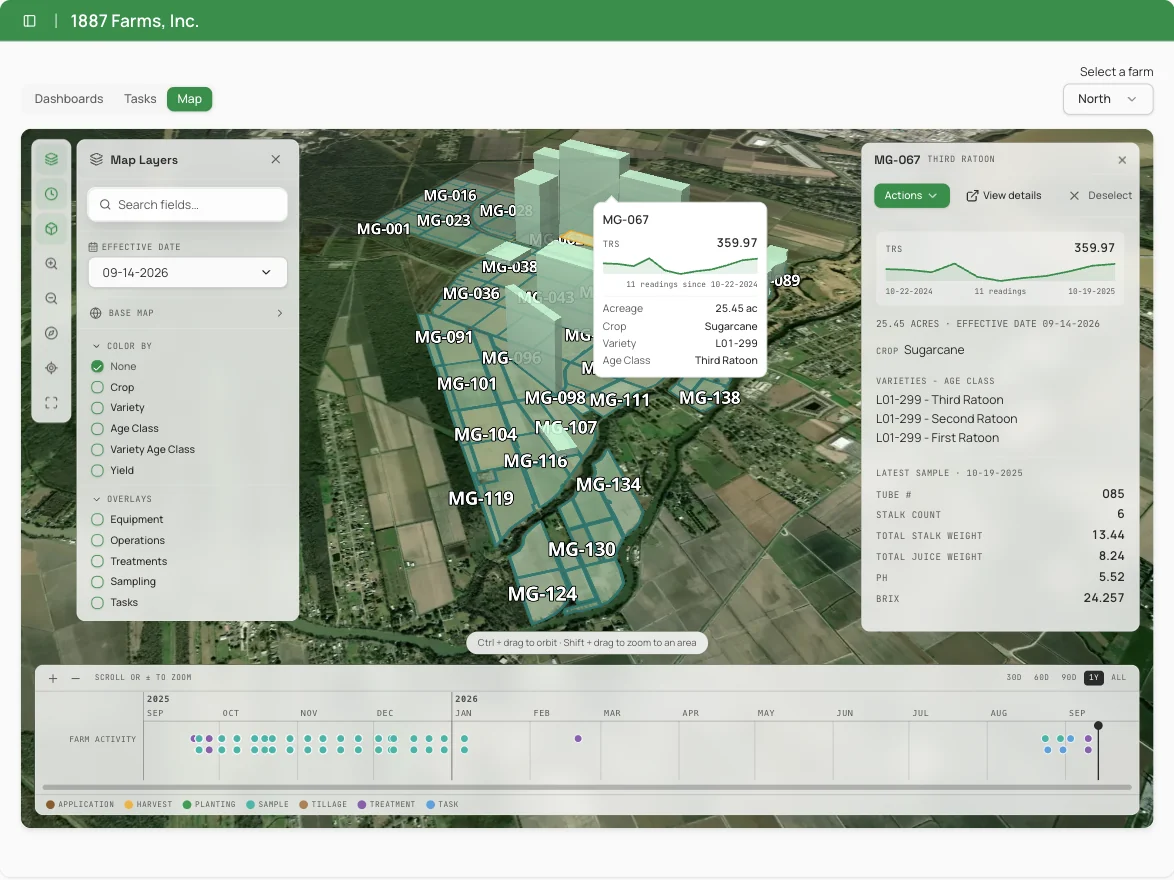The height and width of the screenshot is (880, 1174).
Task: Turn on the Treatments overlay
Action: (x=97, y=561)
